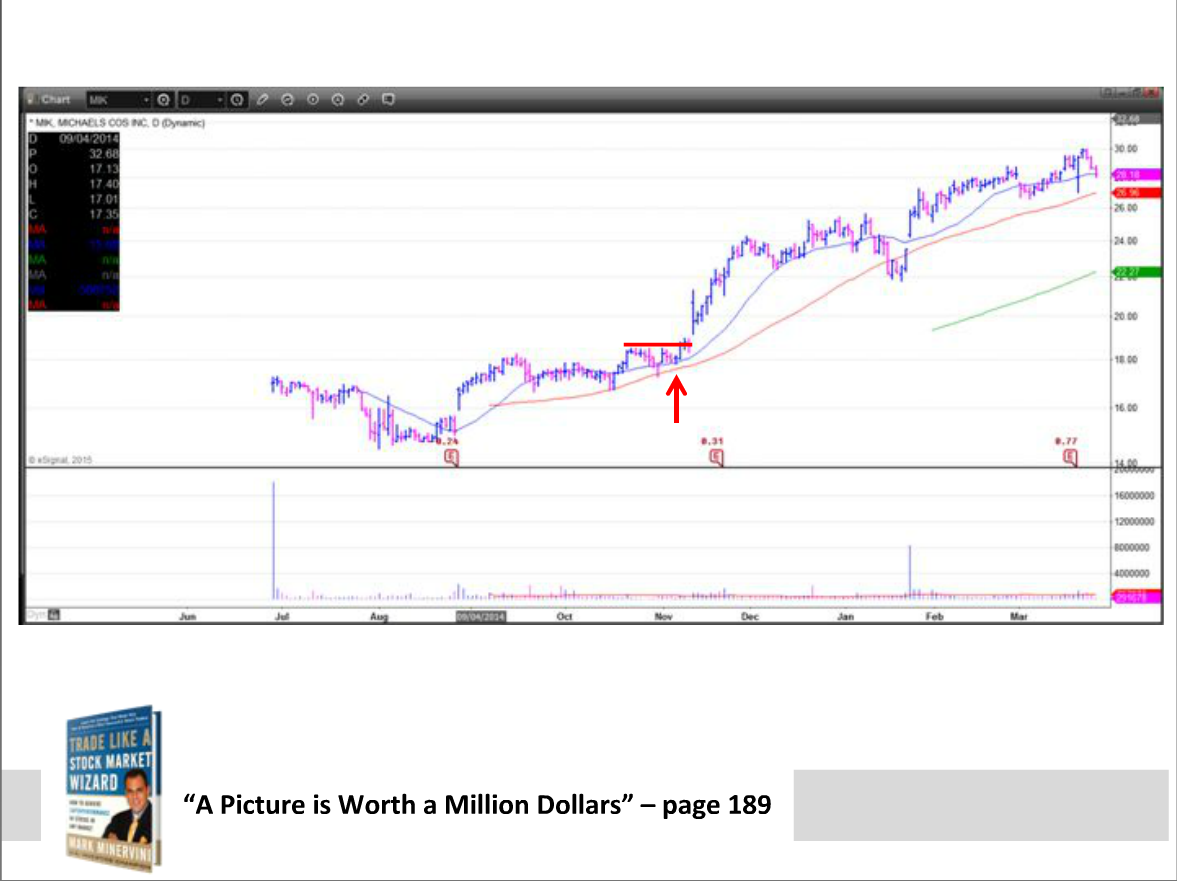Click the earnings marker labeled 0.77

pyautogui.click(x=1070, y=458)
